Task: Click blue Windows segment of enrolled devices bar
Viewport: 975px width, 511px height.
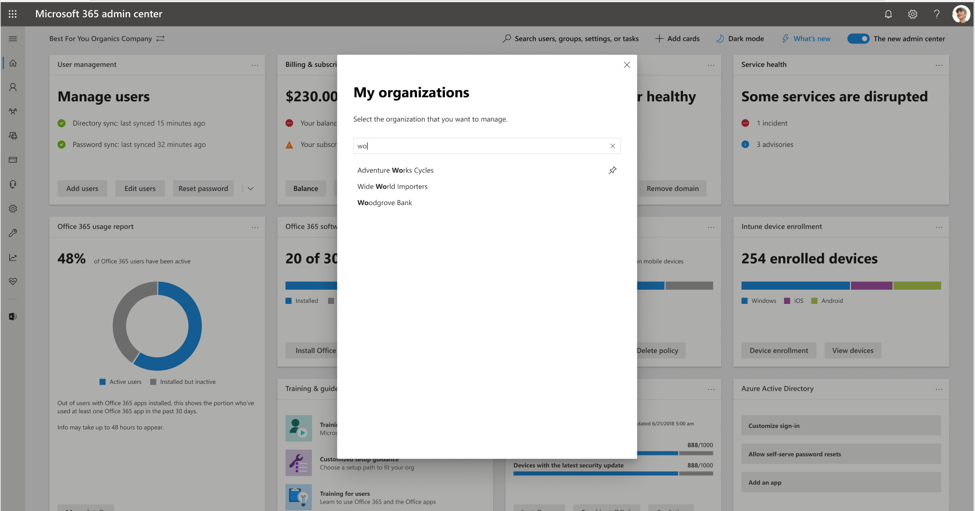Action: coord(795,286)
